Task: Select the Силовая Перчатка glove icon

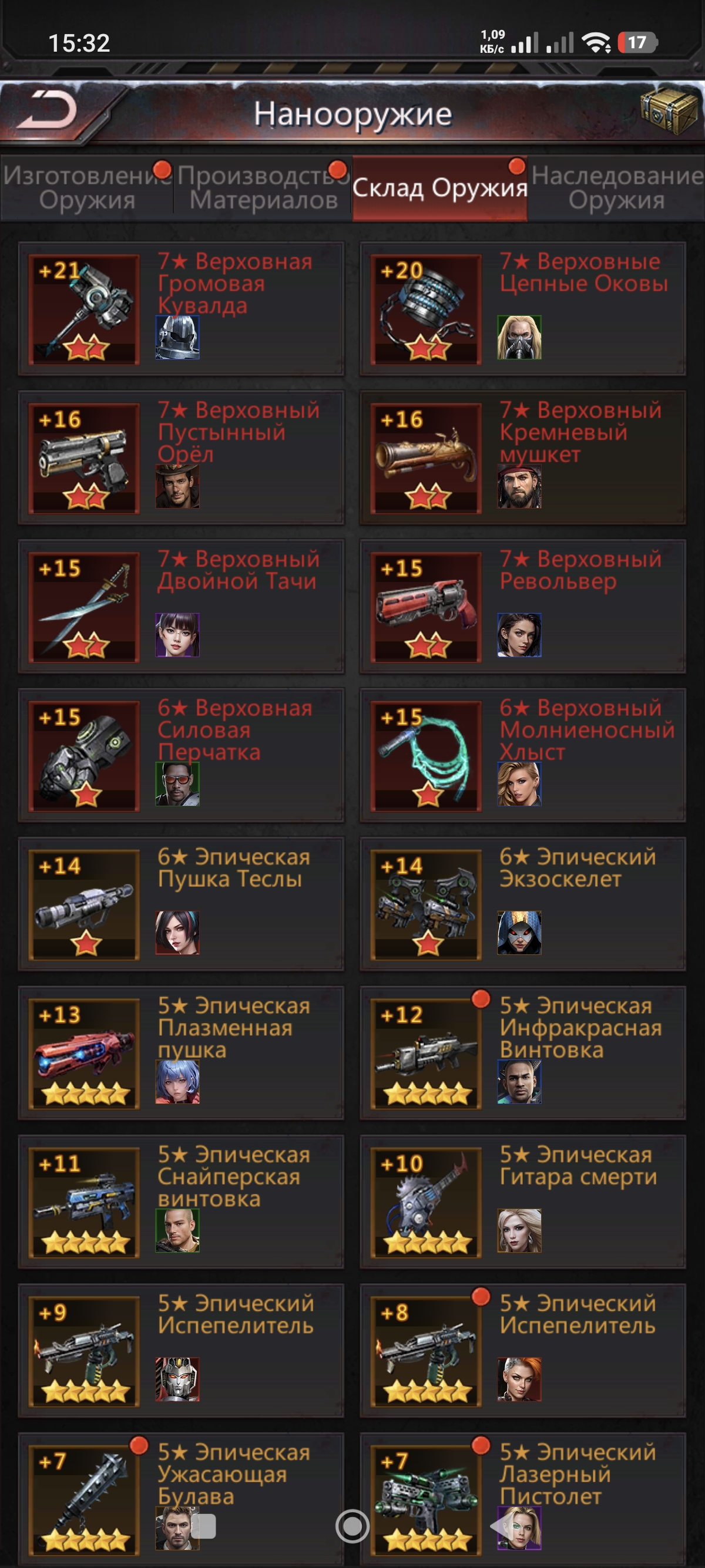Action: click(x=85, y=755)
